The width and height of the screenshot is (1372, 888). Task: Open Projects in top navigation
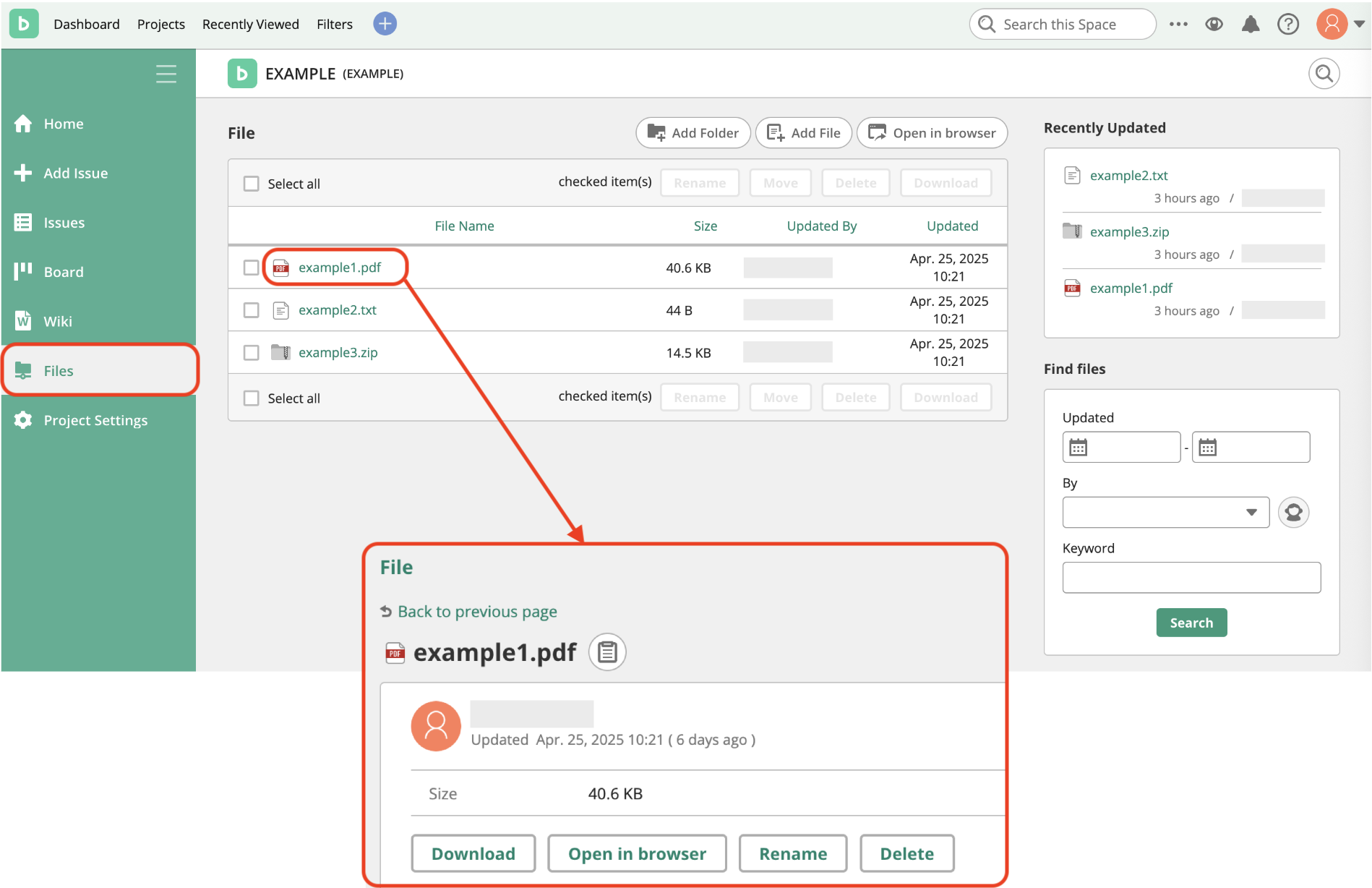click(161, 24)
